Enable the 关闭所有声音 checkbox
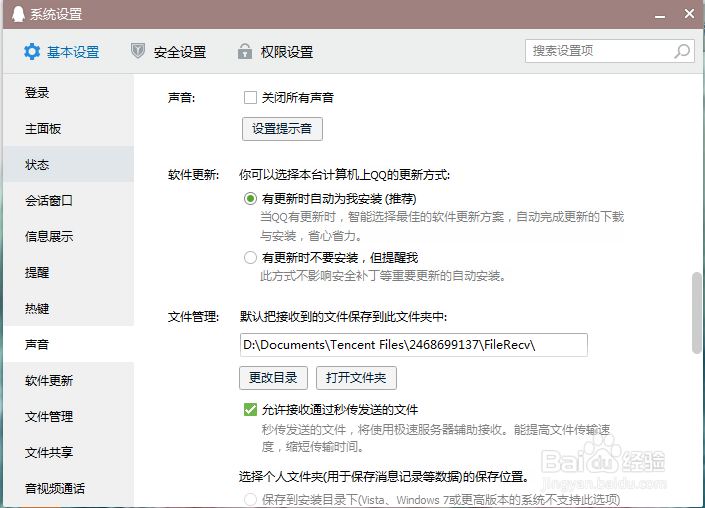 (x=250, y=98)
